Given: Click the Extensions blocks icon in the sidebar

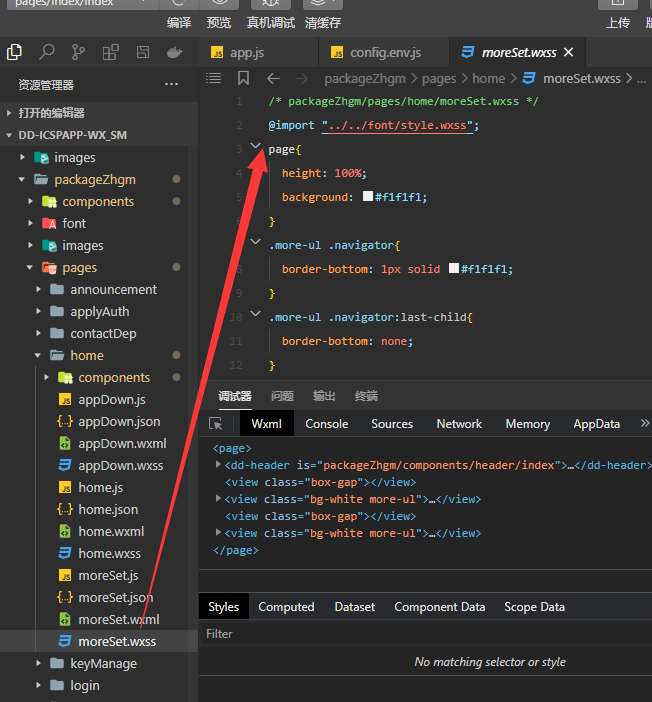Looking at the screenshot, I should [110, 52].
